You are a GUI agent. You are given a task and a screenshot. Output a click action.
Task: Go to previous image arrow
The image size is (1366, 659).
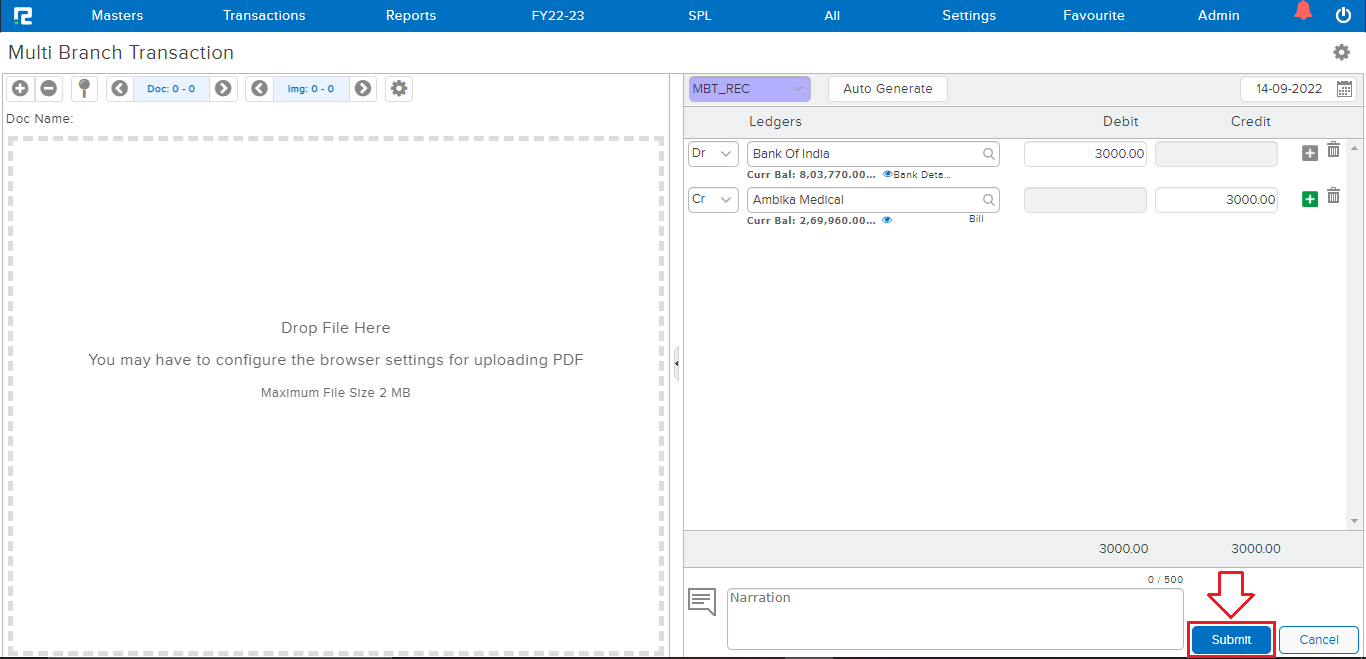click(x=259, y=89)
